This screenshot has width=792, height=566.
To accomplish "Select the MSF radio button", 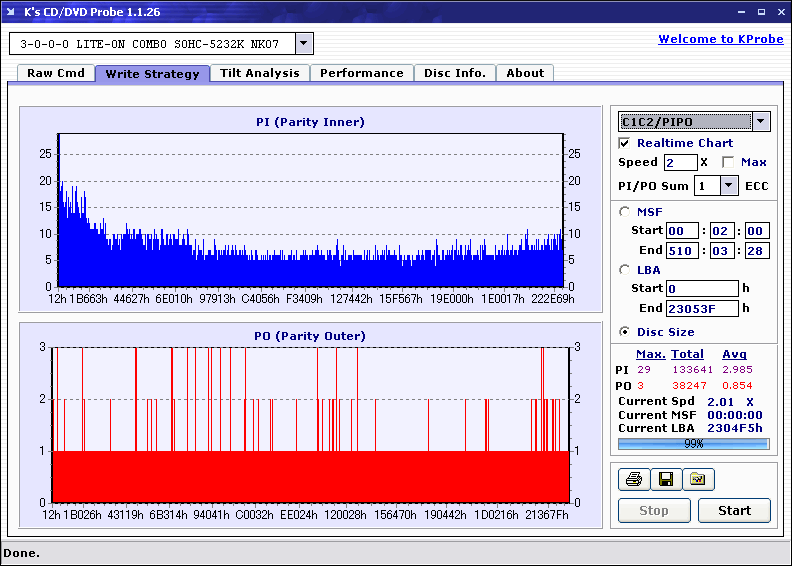I will click(x=625, y=212).
